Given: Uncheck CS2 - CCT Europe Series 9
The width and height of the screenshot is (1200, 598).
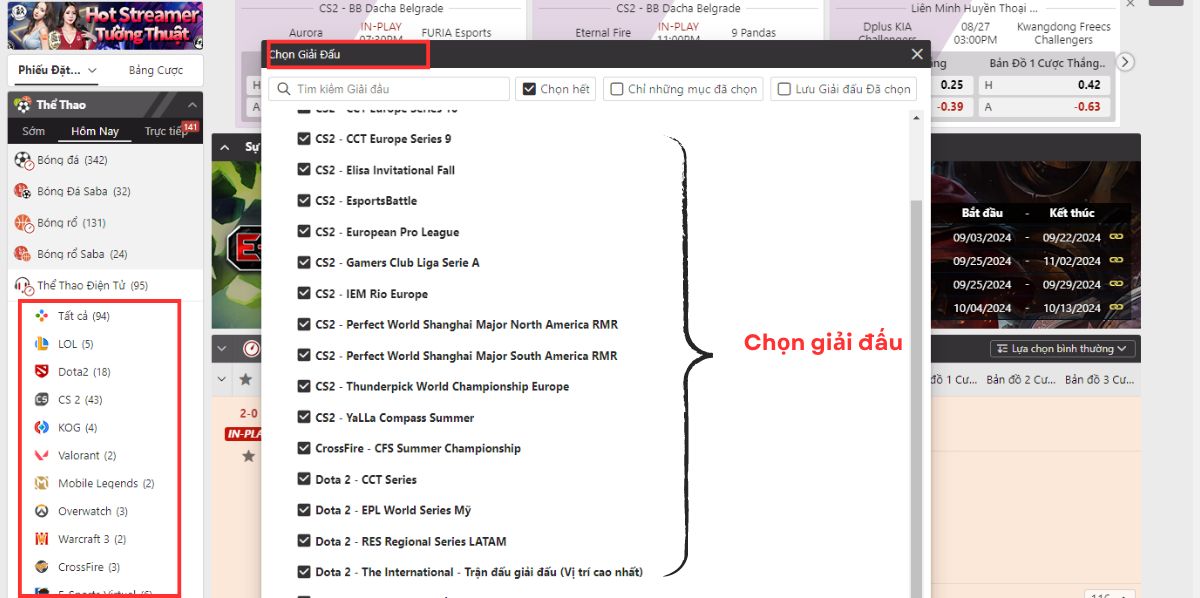Looking at the screenshot, I should [x=304, y=139].
